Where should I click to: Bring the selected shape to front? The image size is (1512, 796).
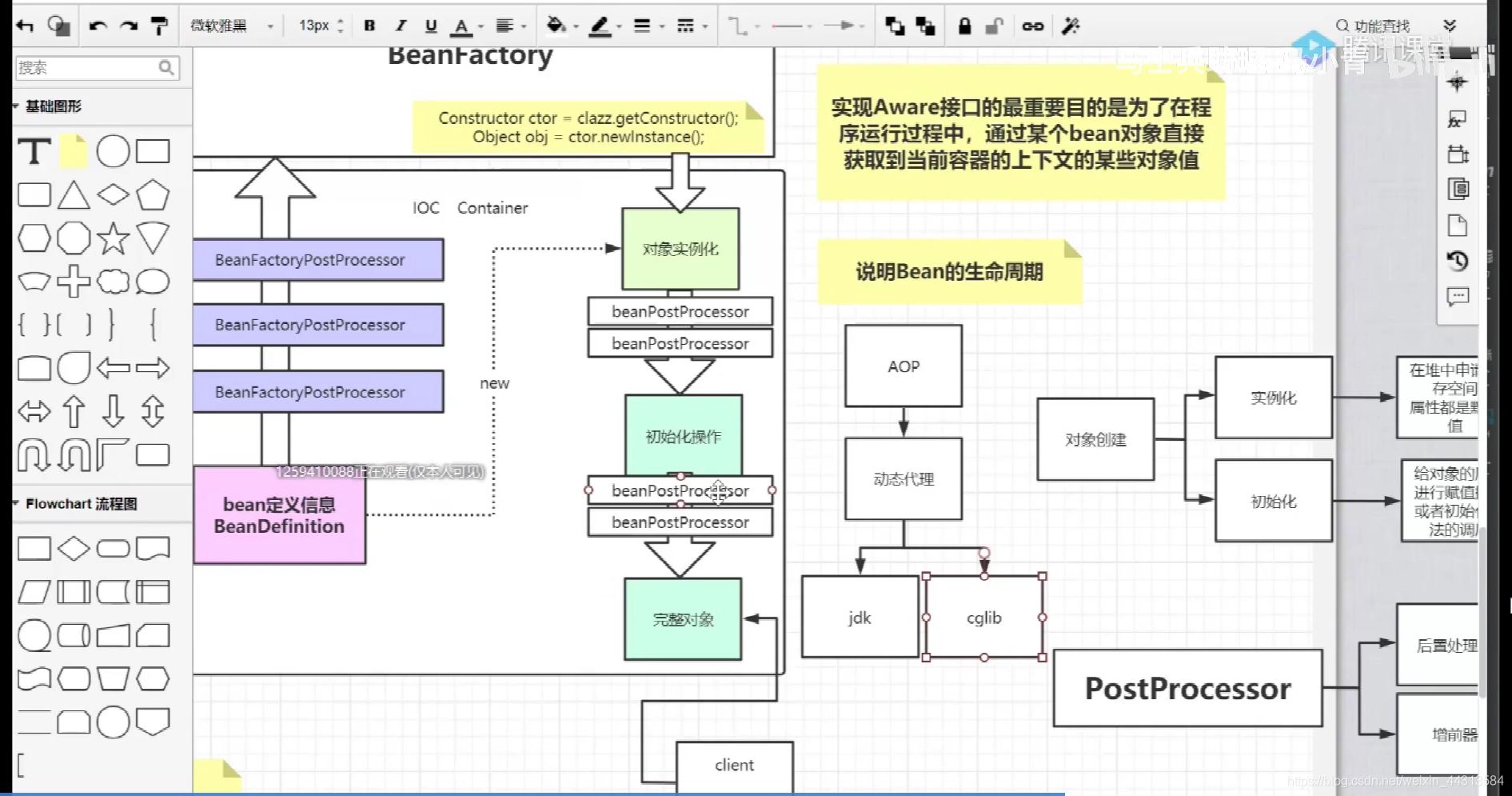click(896, 26)
